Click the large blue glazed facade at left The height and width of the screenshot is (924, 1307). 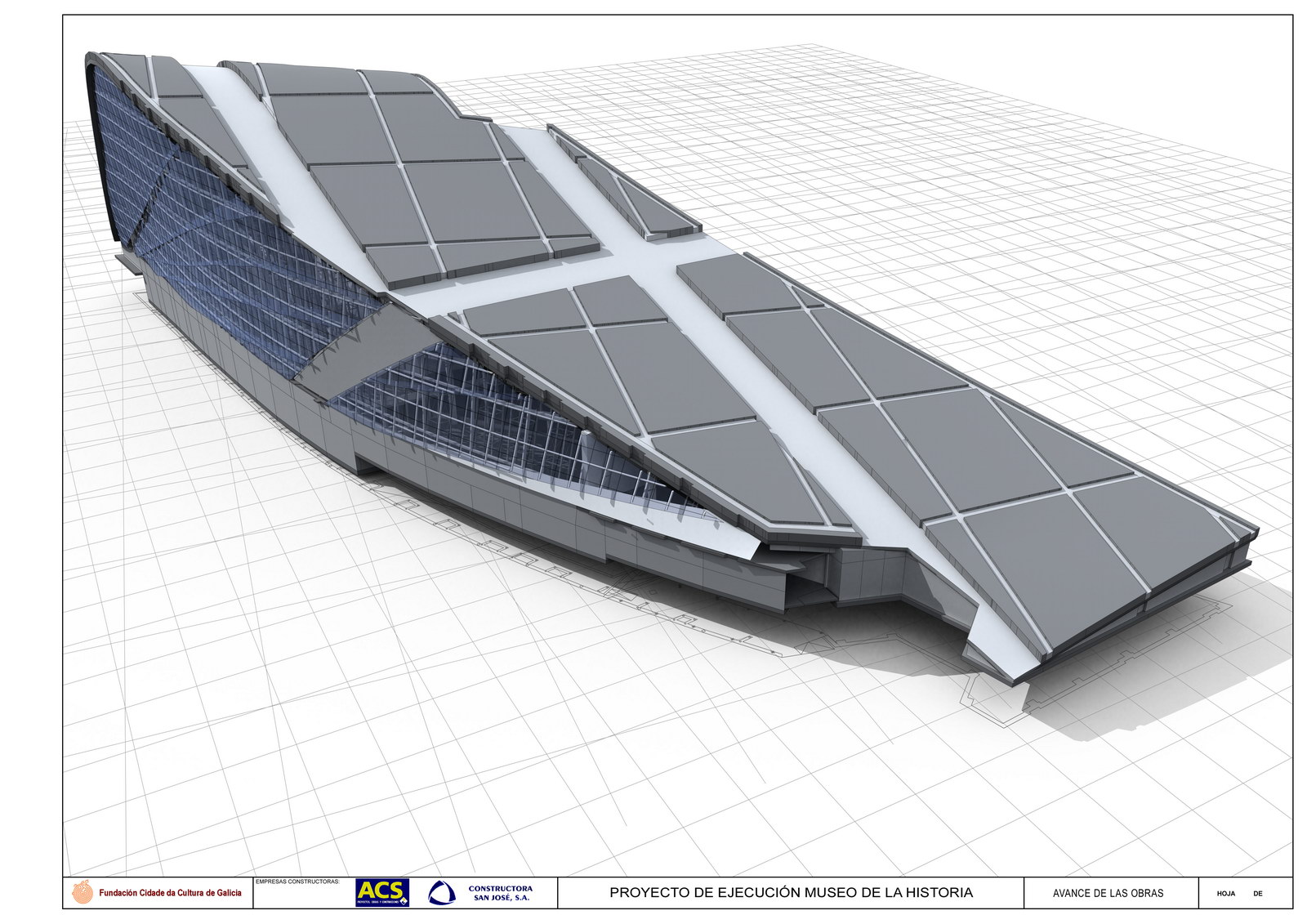click(221, 245)
